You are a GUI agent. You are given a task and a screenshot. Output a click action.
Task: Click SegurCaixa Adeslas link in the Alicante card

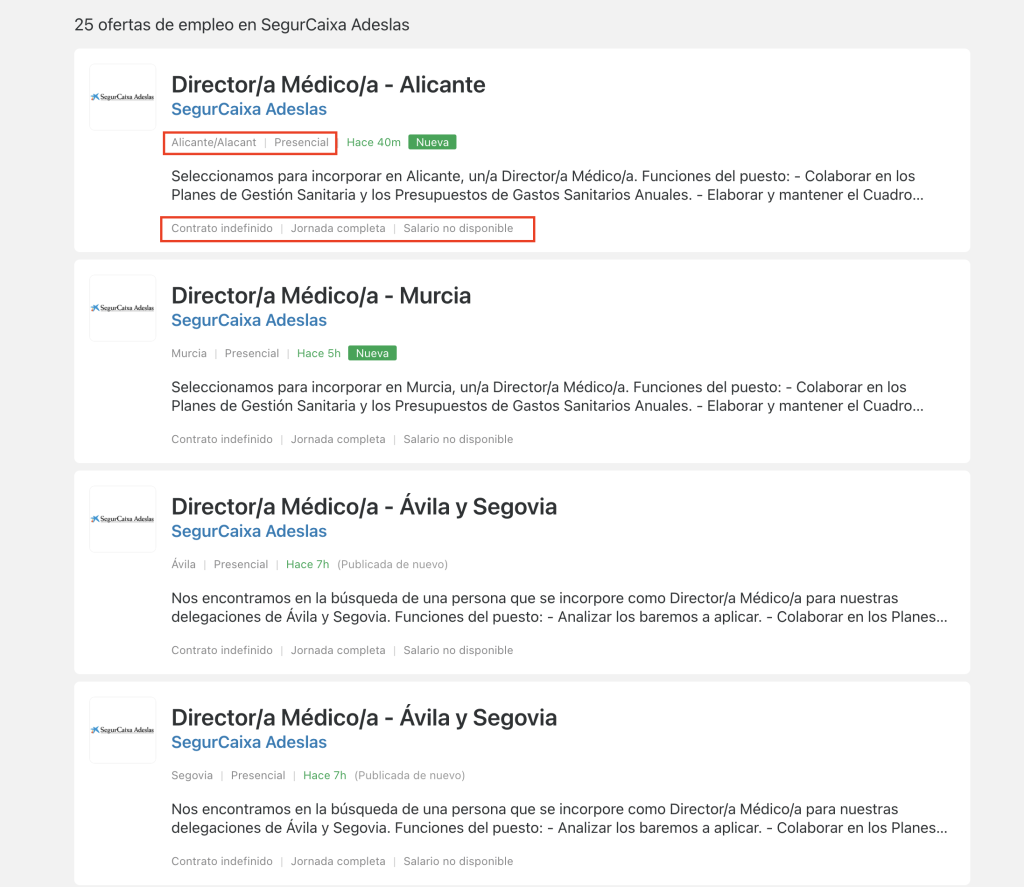(249, 109)
